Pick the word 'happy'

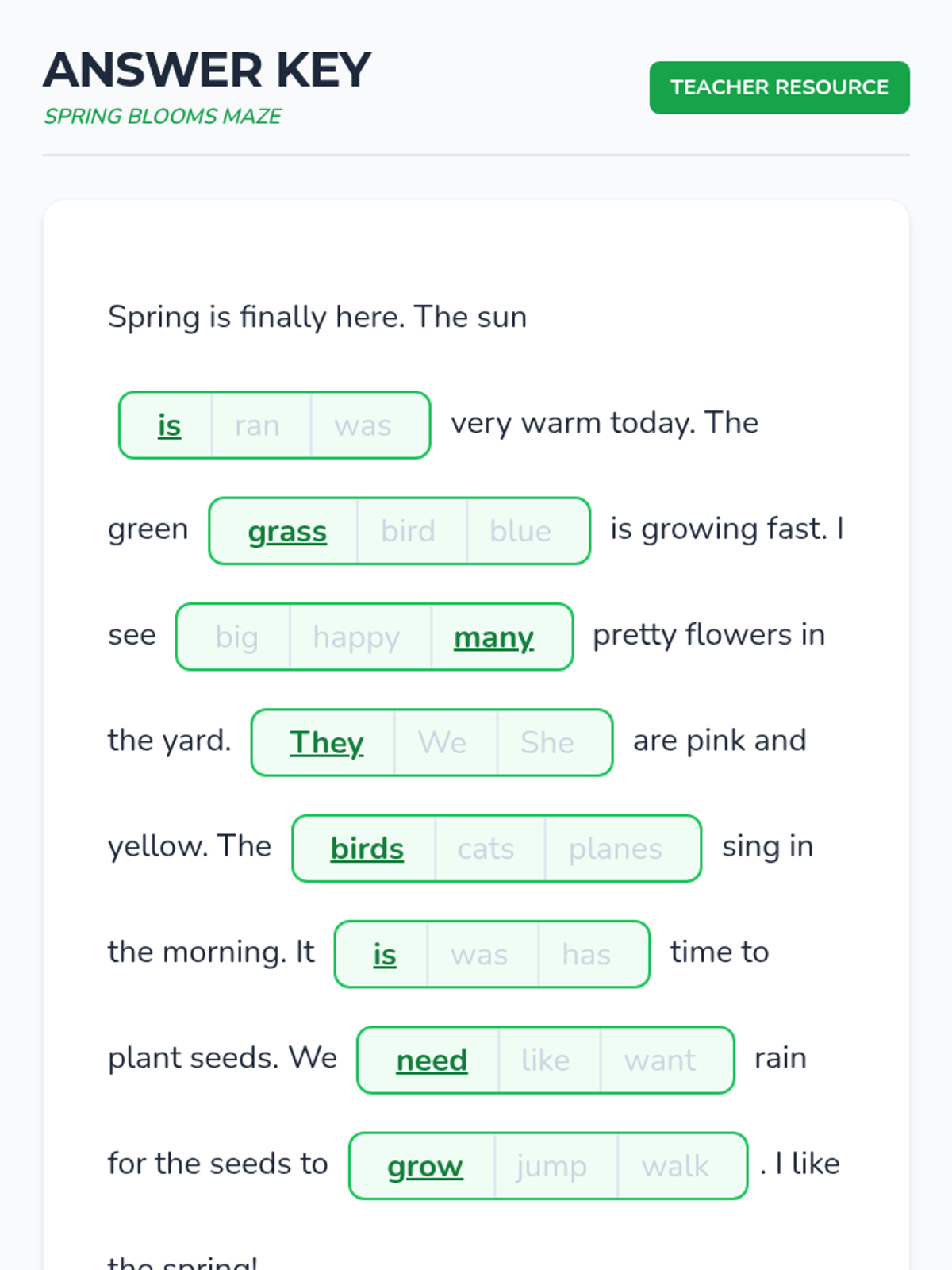[356, 637]
